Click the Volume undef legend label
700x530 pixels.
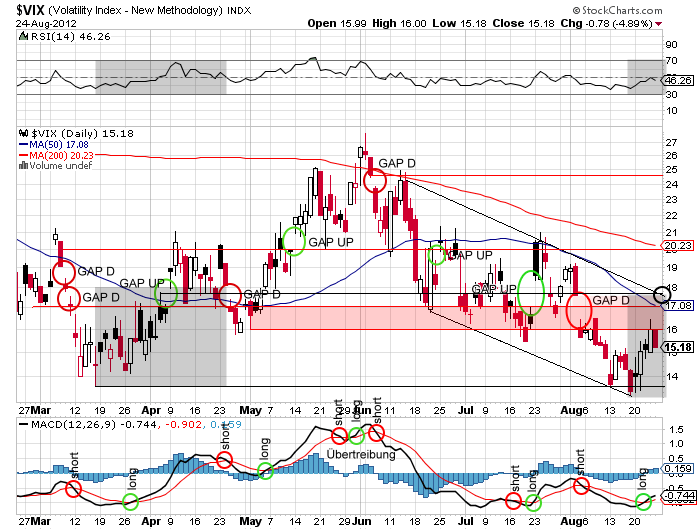click(x=61, y=166)
